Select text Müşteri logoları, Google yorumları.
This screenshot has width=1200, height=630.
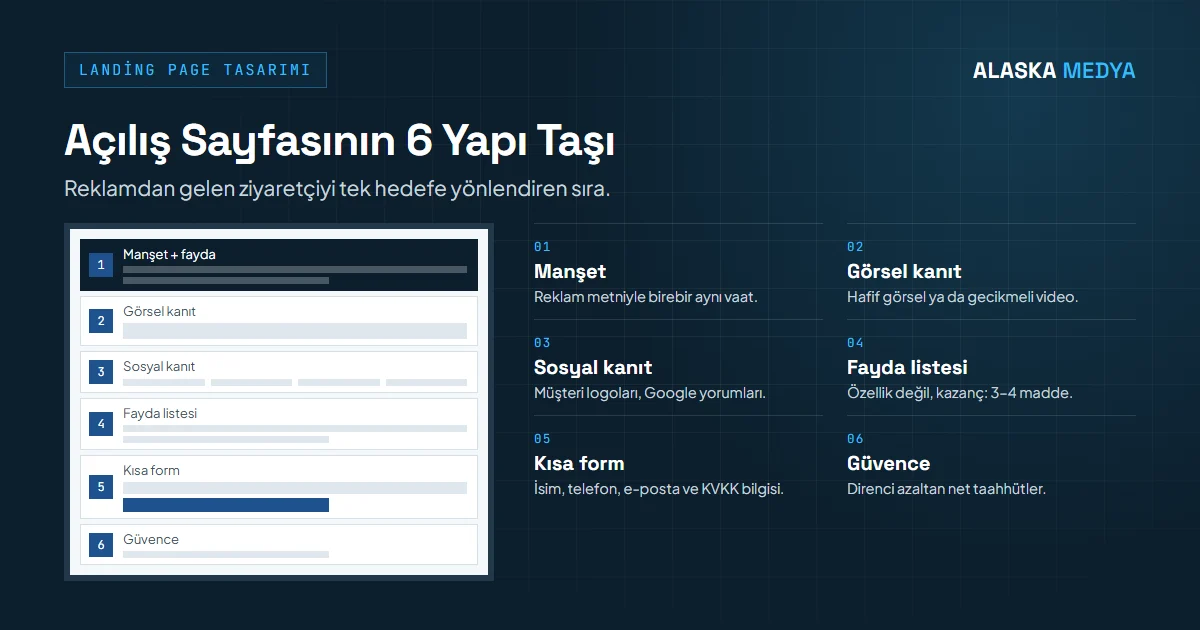[650, 393]
